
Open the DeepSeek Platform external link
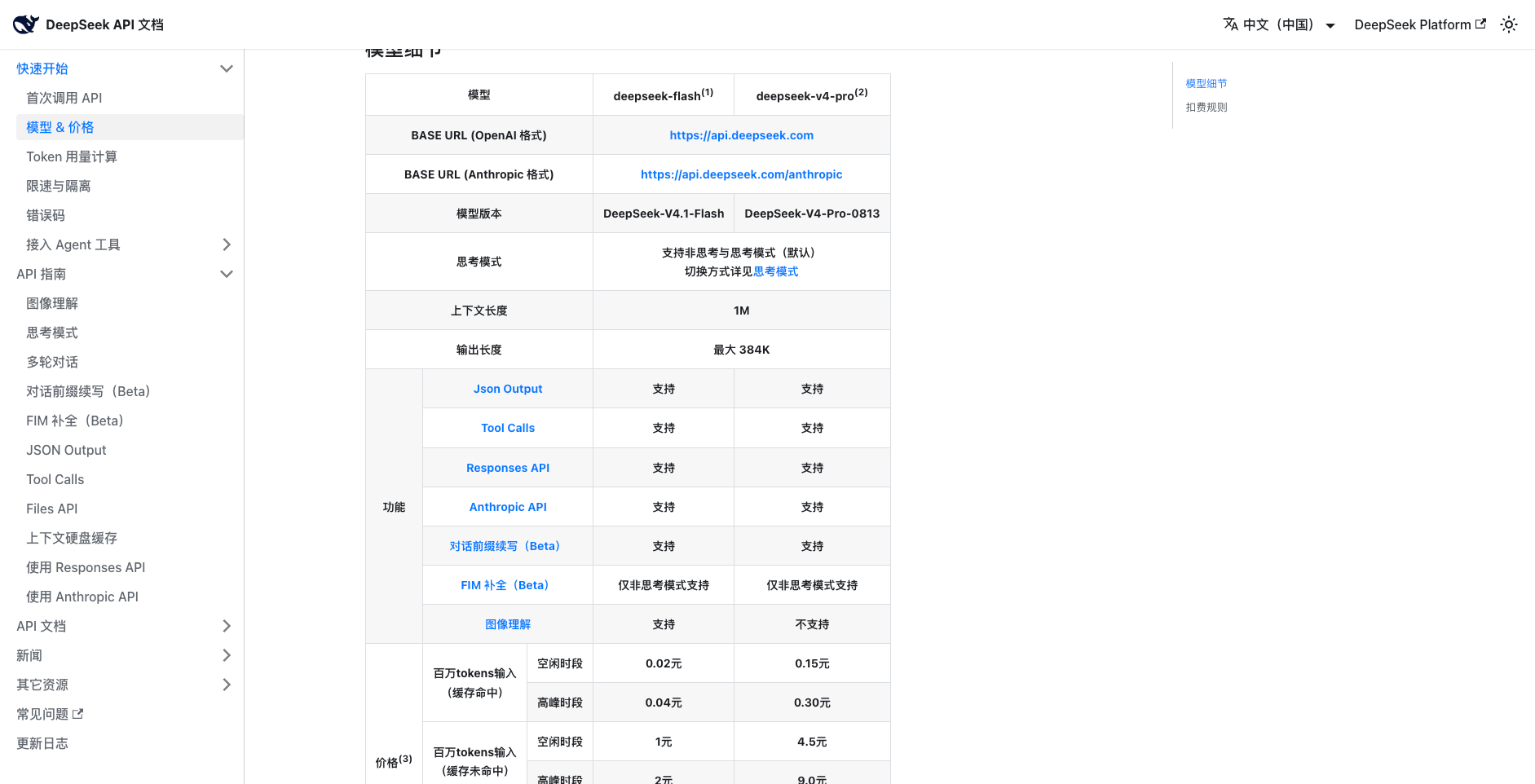(1420, 24)
